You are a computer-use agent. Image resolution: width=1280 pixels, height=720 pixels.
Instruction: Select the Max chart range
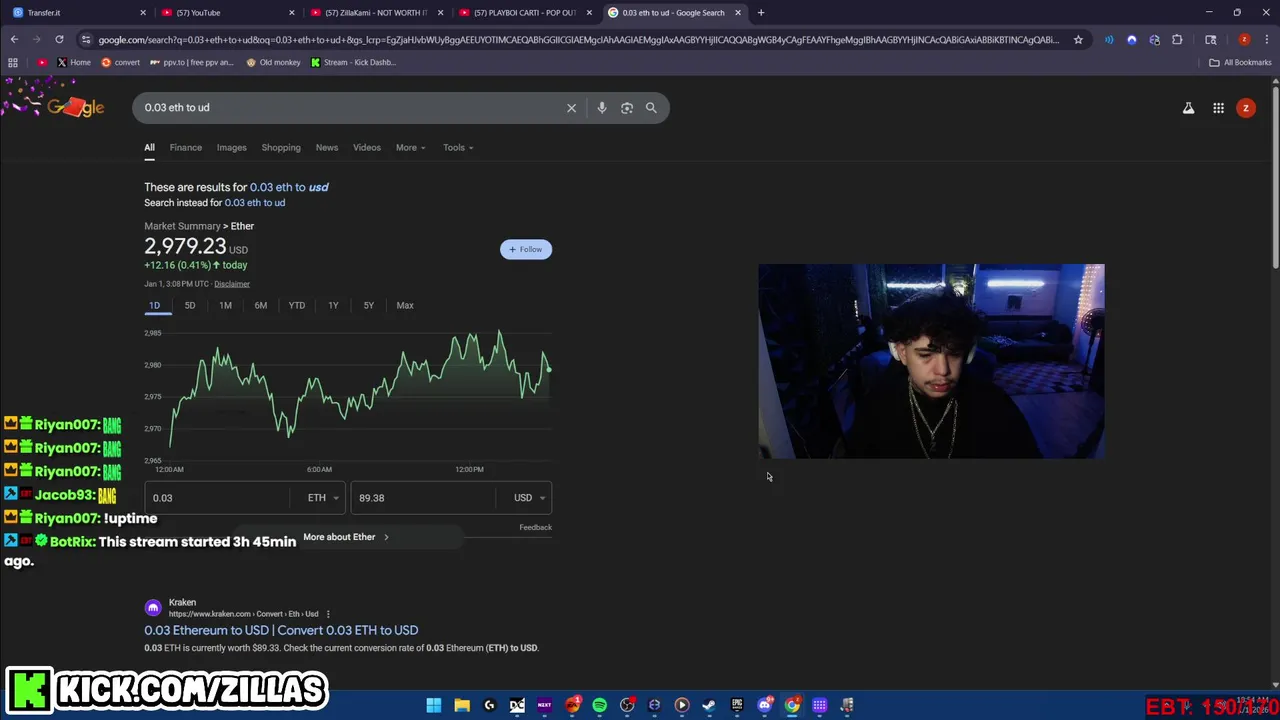coord(405,305)
